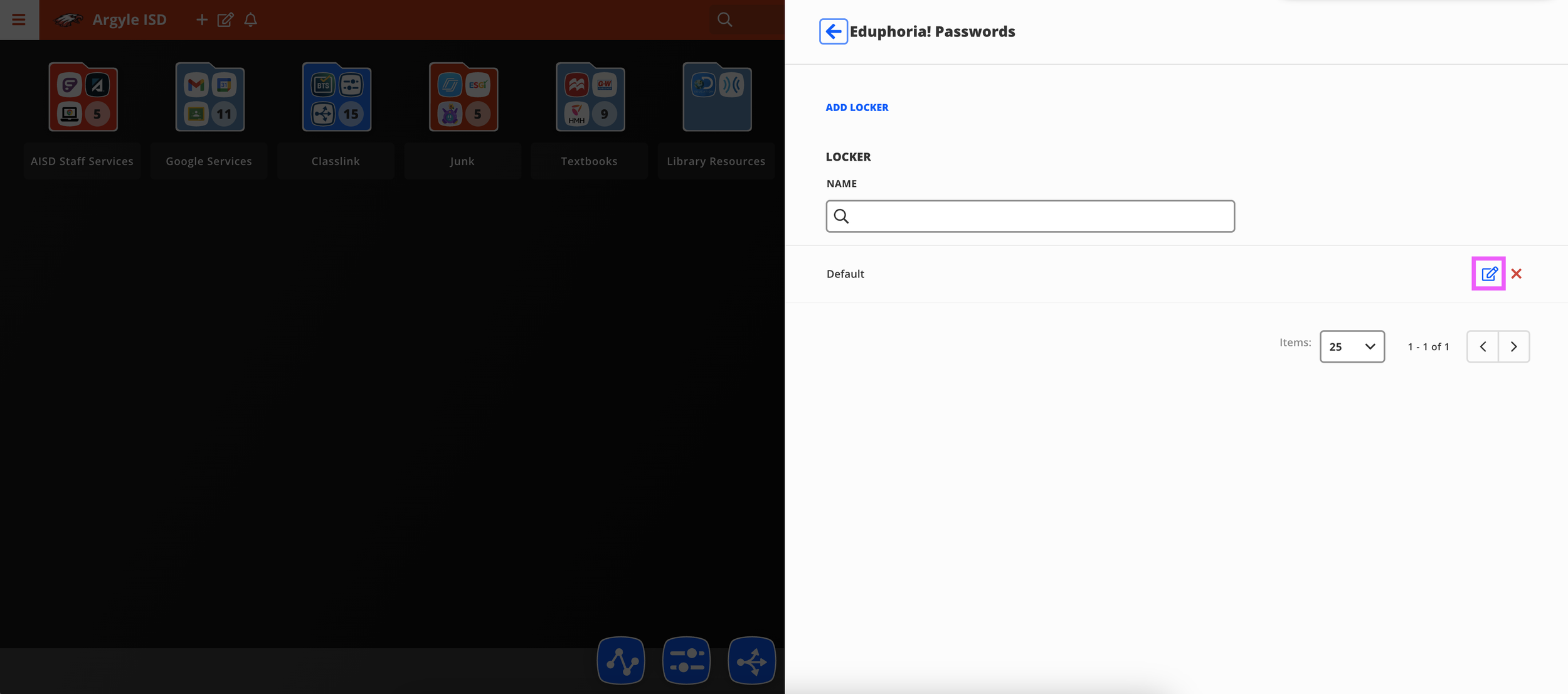Click the Eduphoria! Passwords heading

click(x=932, y=31)
